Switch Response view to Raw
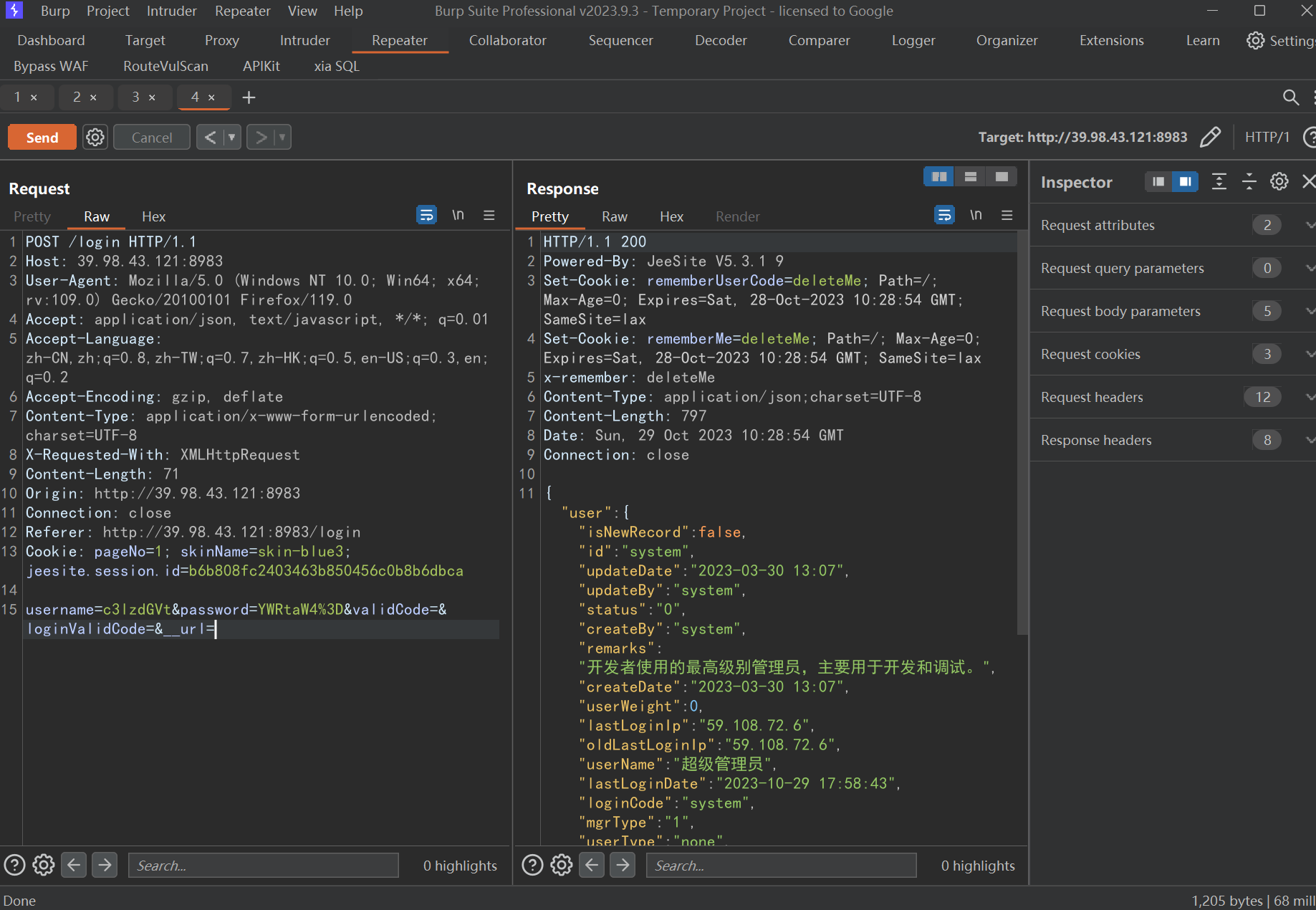The image size is (1316, 910). click(615, 216)
